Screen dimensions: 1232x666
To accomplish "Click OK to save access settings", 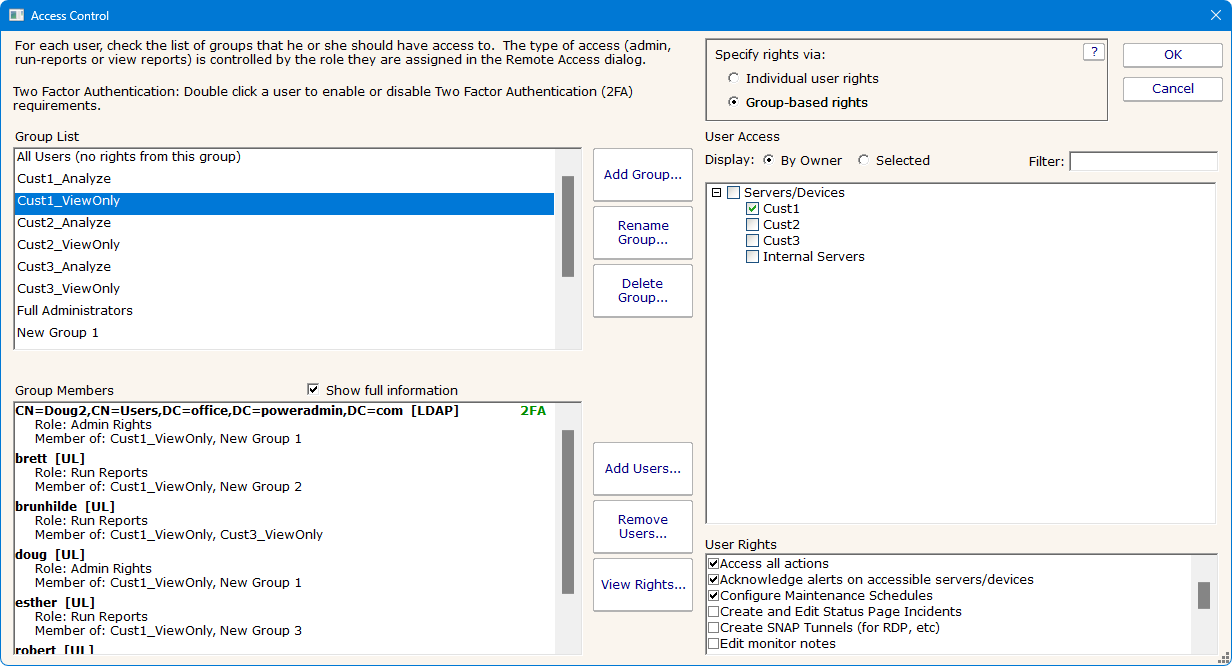I will (1171, 55).
